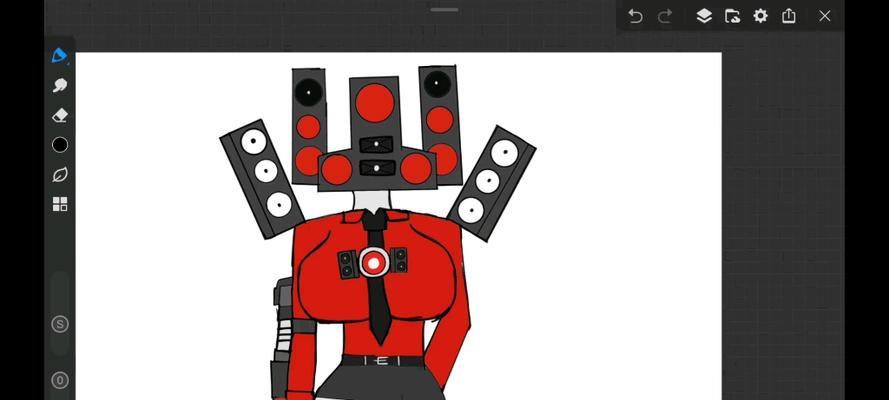Select the blue brush pen tool

click(x=60, y=56)
